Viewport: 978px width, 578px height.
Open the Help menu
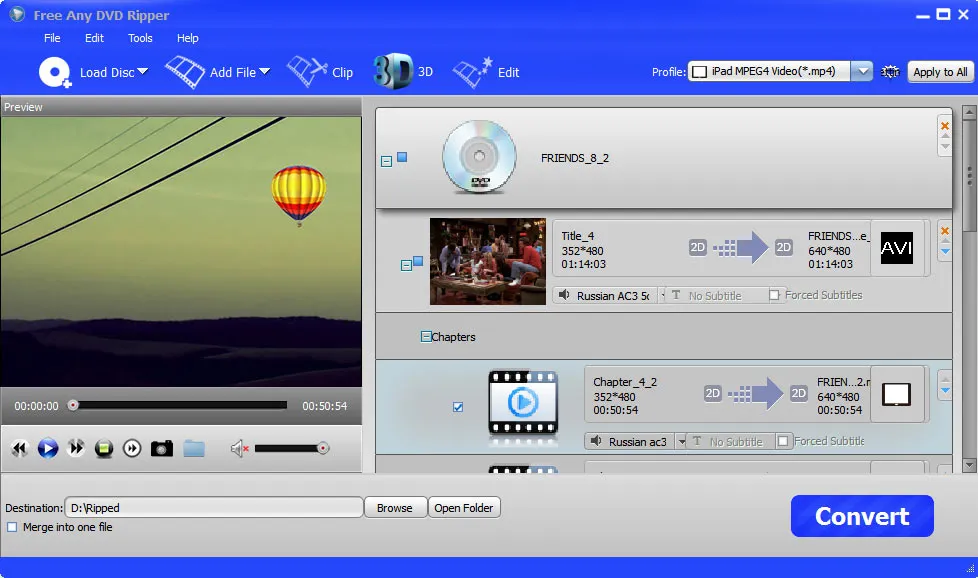pyautogui.click(x=187, y=38)
